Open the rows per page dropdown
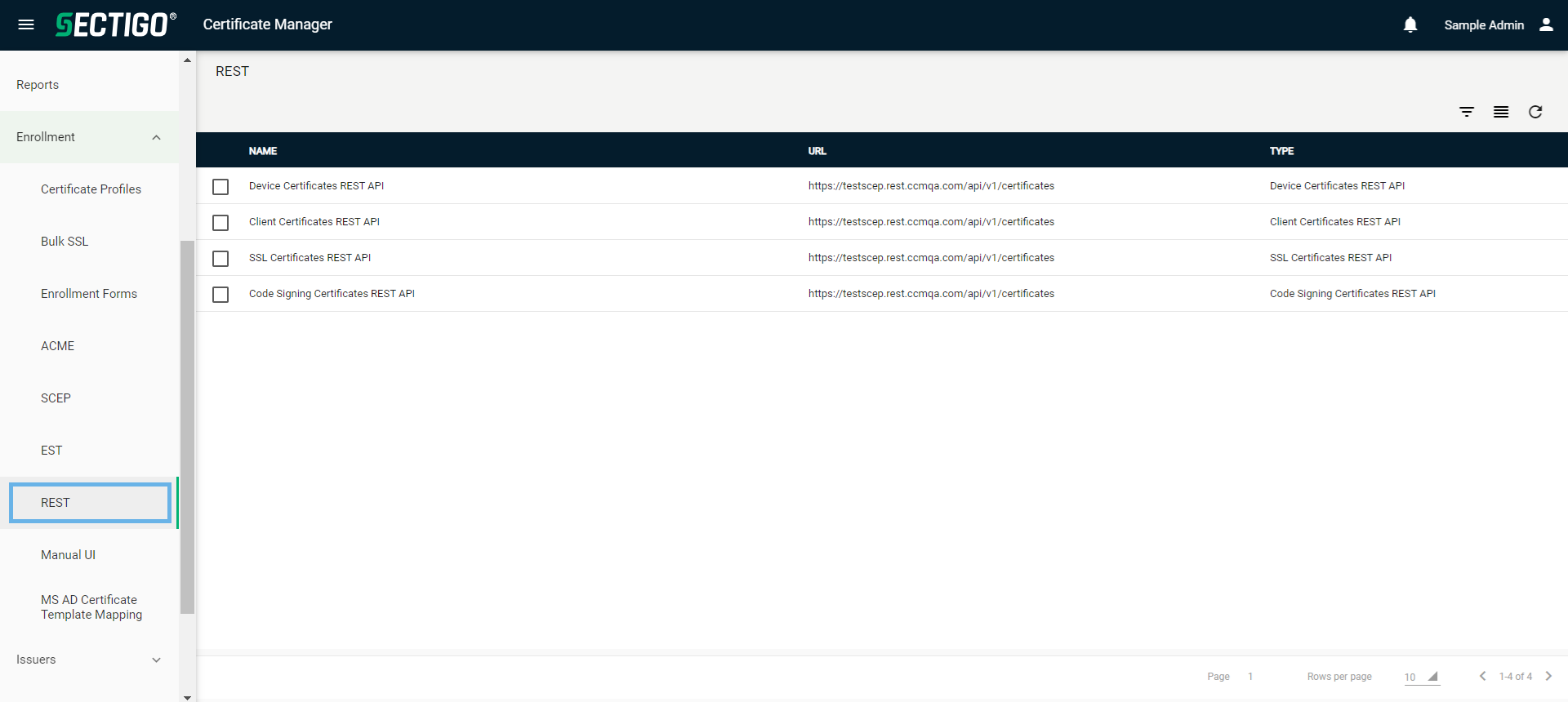Screen dimensions: 1568x702 (1422, 677)
